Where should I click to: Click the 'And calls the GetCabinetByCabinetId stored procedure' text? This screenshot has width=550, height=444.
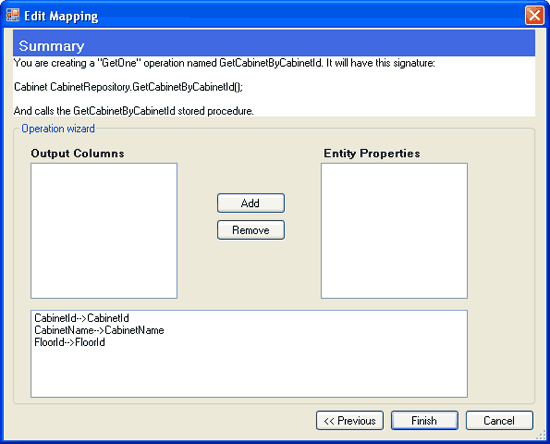tap(134, 111)
